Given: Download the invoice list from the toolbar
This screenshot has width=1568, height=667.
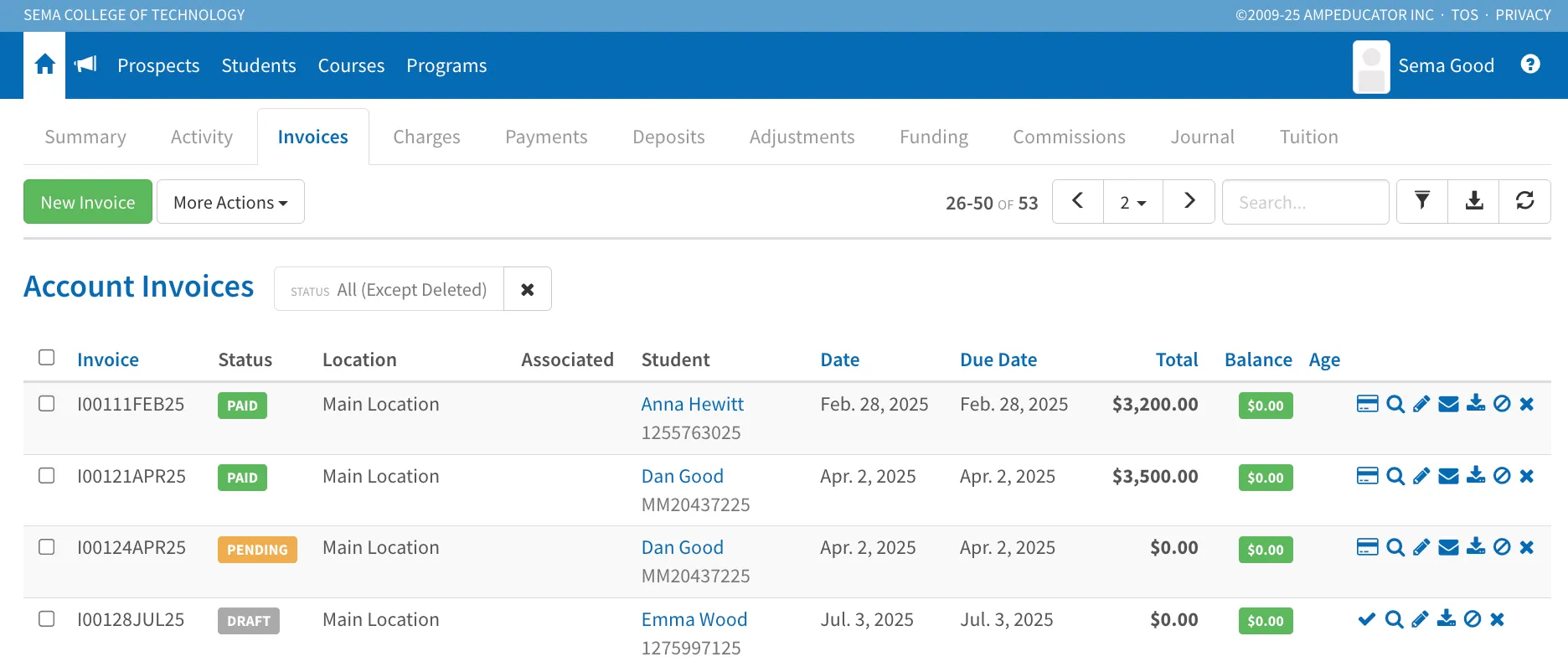Looking at the screenshot, I should (1474, 201).
